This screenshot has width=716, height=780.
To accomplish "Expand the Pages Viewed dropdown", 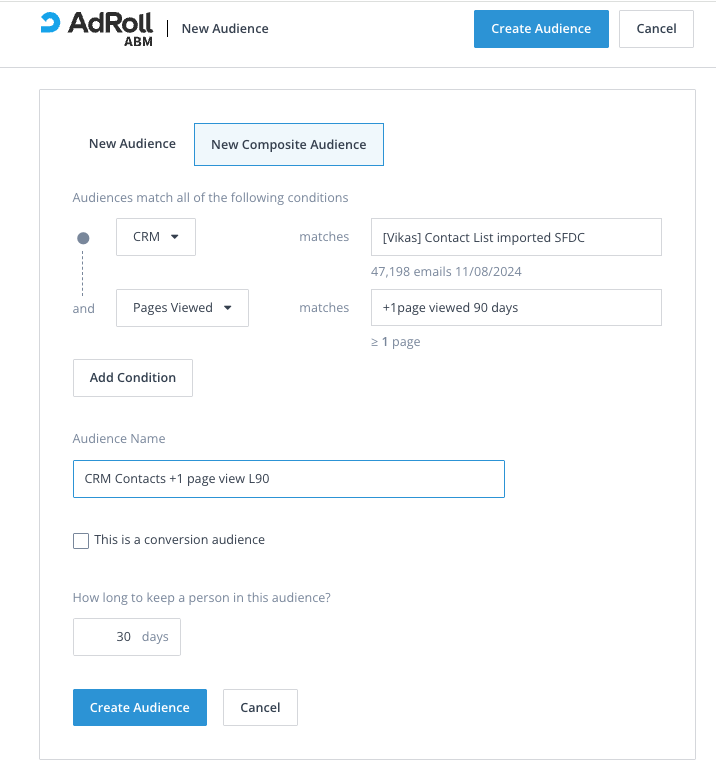I will pos(182,308).
